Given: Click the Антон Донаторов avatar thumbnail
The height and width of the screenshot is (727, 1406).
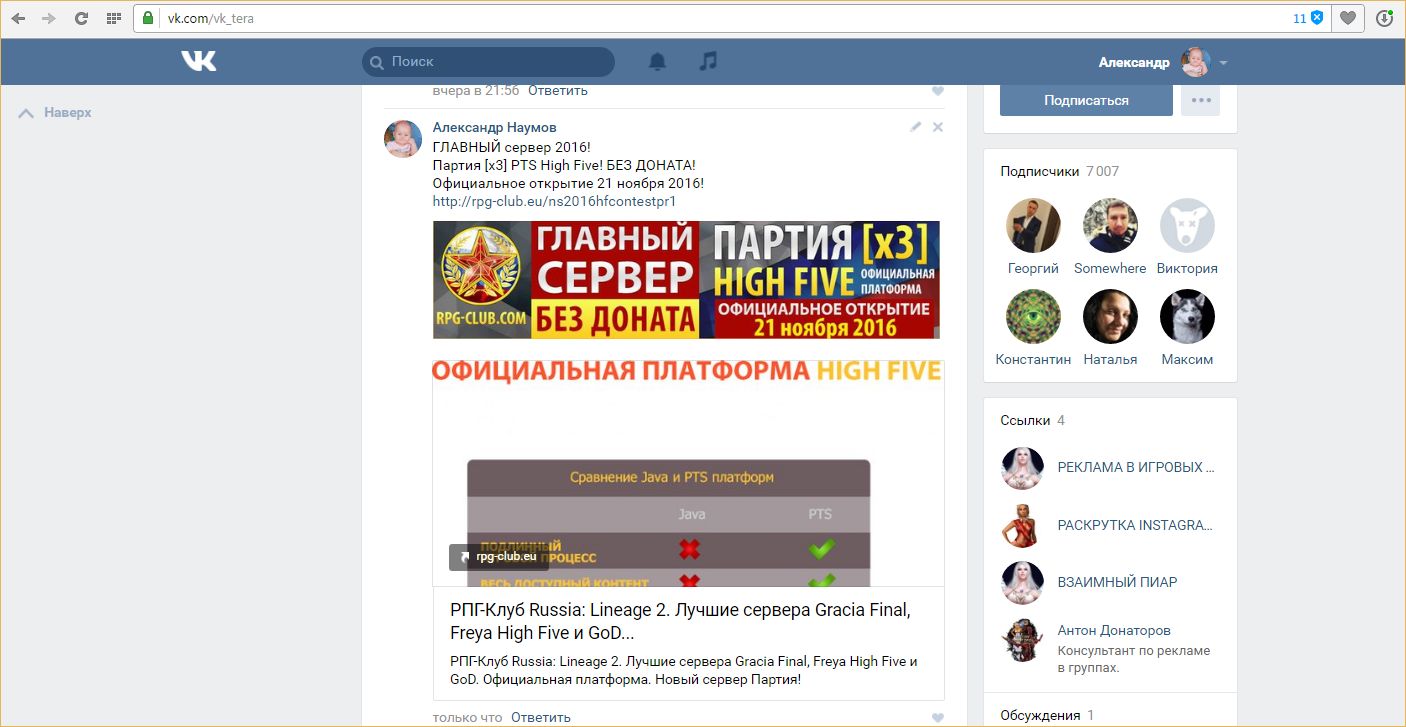Looking at the screenshot, I should pos(1022,640).
